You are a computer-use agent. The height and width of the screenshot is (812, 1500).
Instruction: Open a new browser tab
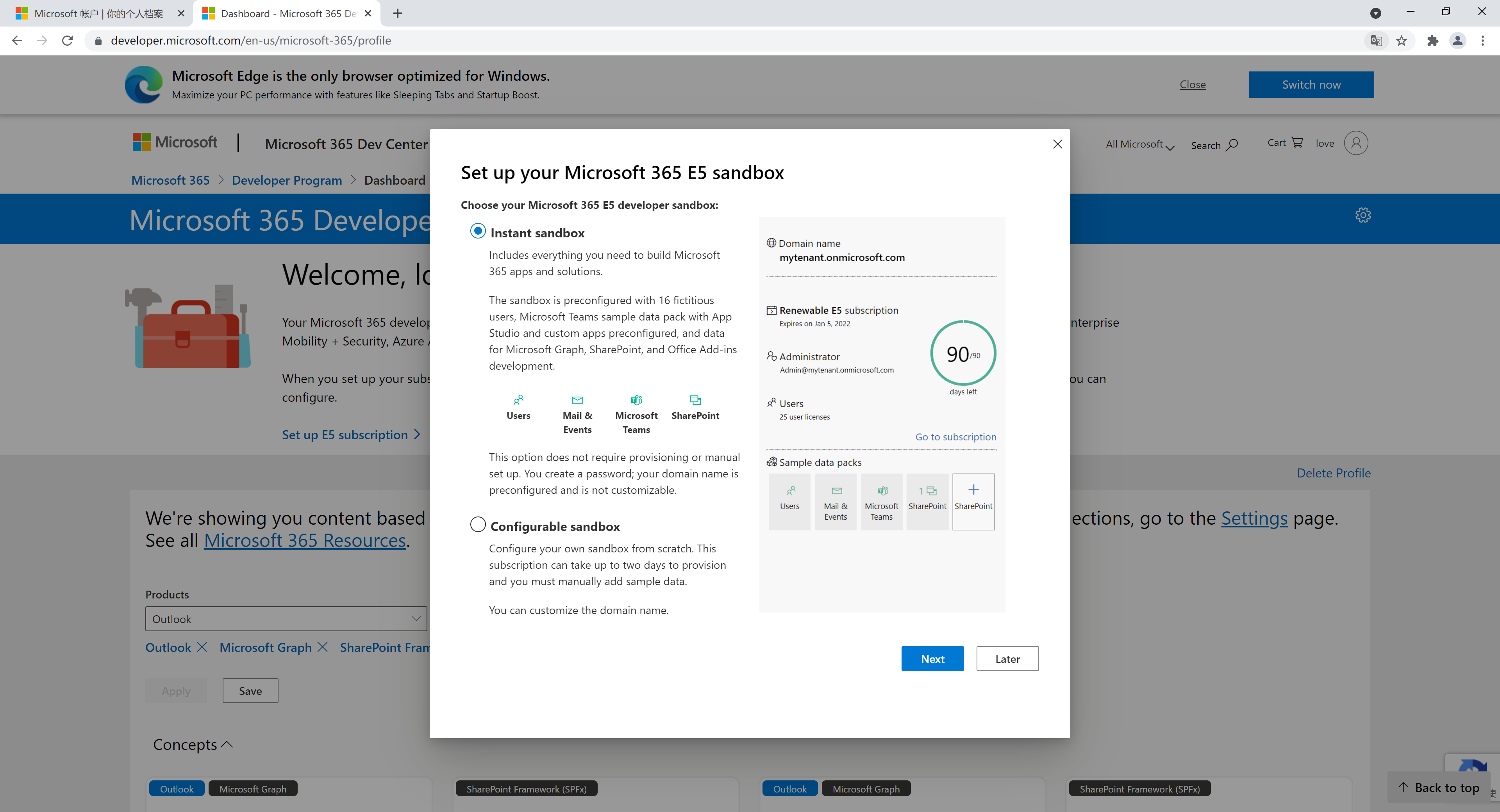pyautogui.click(x=398, y=13)
